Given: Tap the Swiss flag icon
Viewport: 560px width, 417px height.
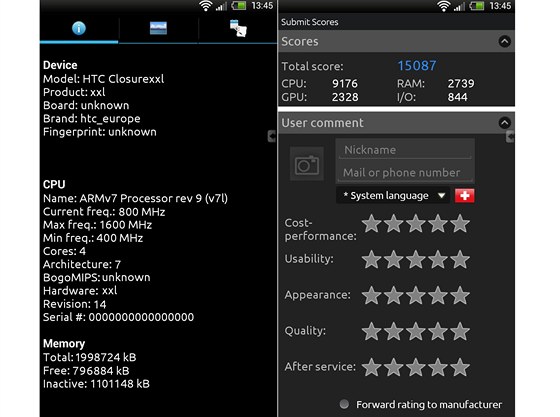Looking at the screenshot, I should 464,196.
